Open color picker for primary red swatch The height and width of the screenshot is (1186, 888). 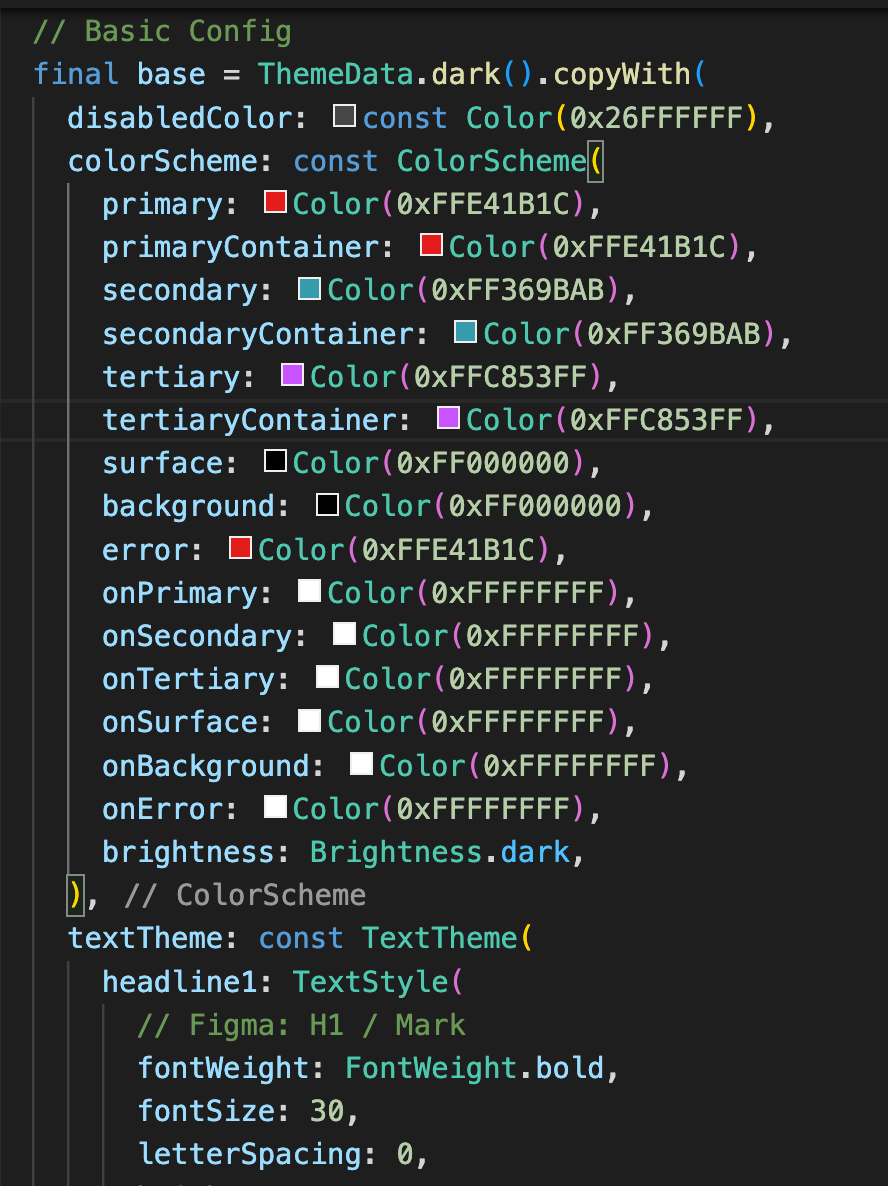(x=275, y=202)
